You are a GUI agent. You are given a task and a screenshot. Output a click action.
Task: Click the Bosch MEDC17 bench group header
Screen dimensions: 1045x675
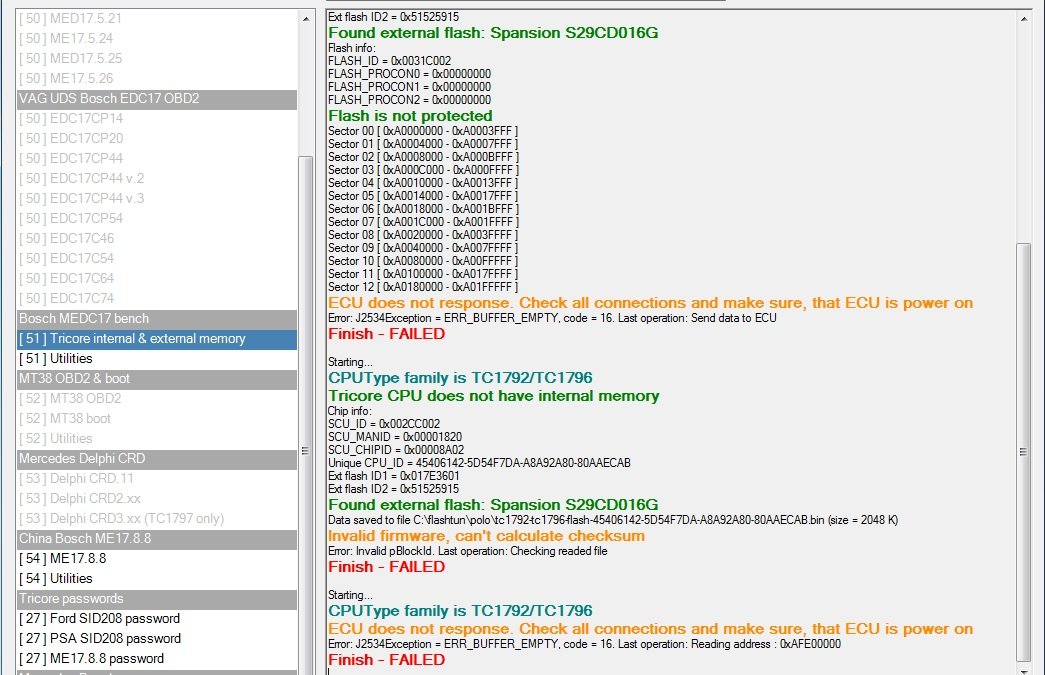pos(84,319)
